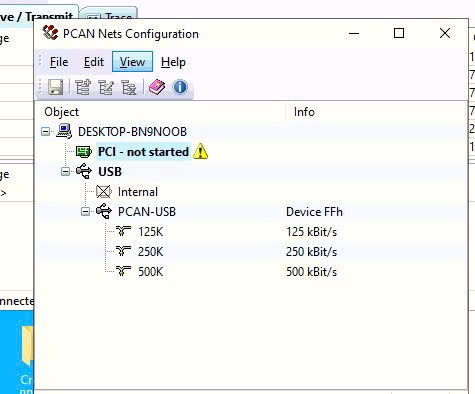Select the 125K net entry
Image resolution: width=475 pixels, height=394 pixels.
(151, 232)
